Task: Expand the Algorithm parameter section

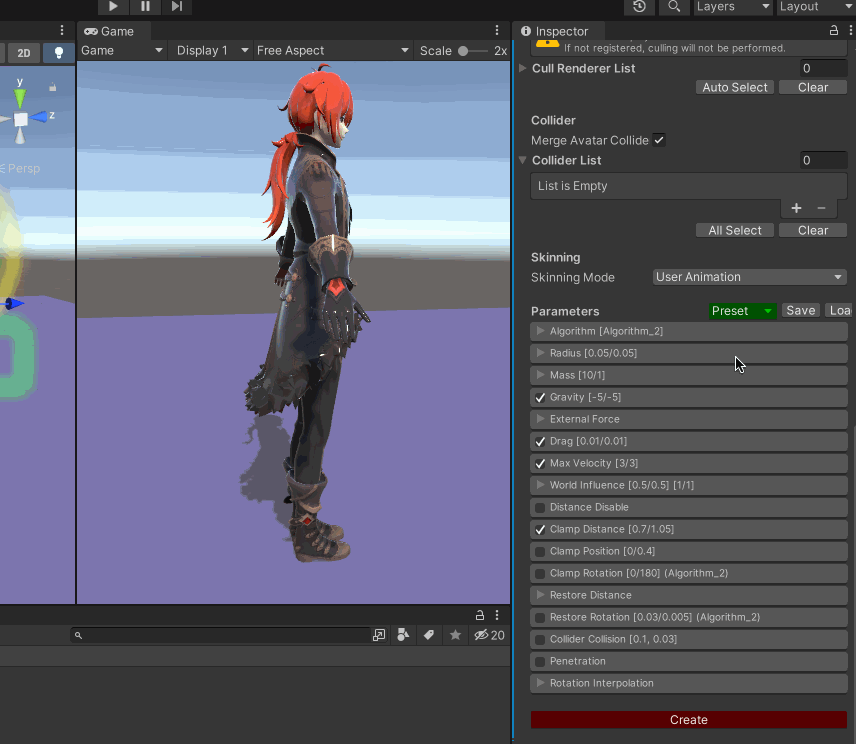Action: click(541, 331)
